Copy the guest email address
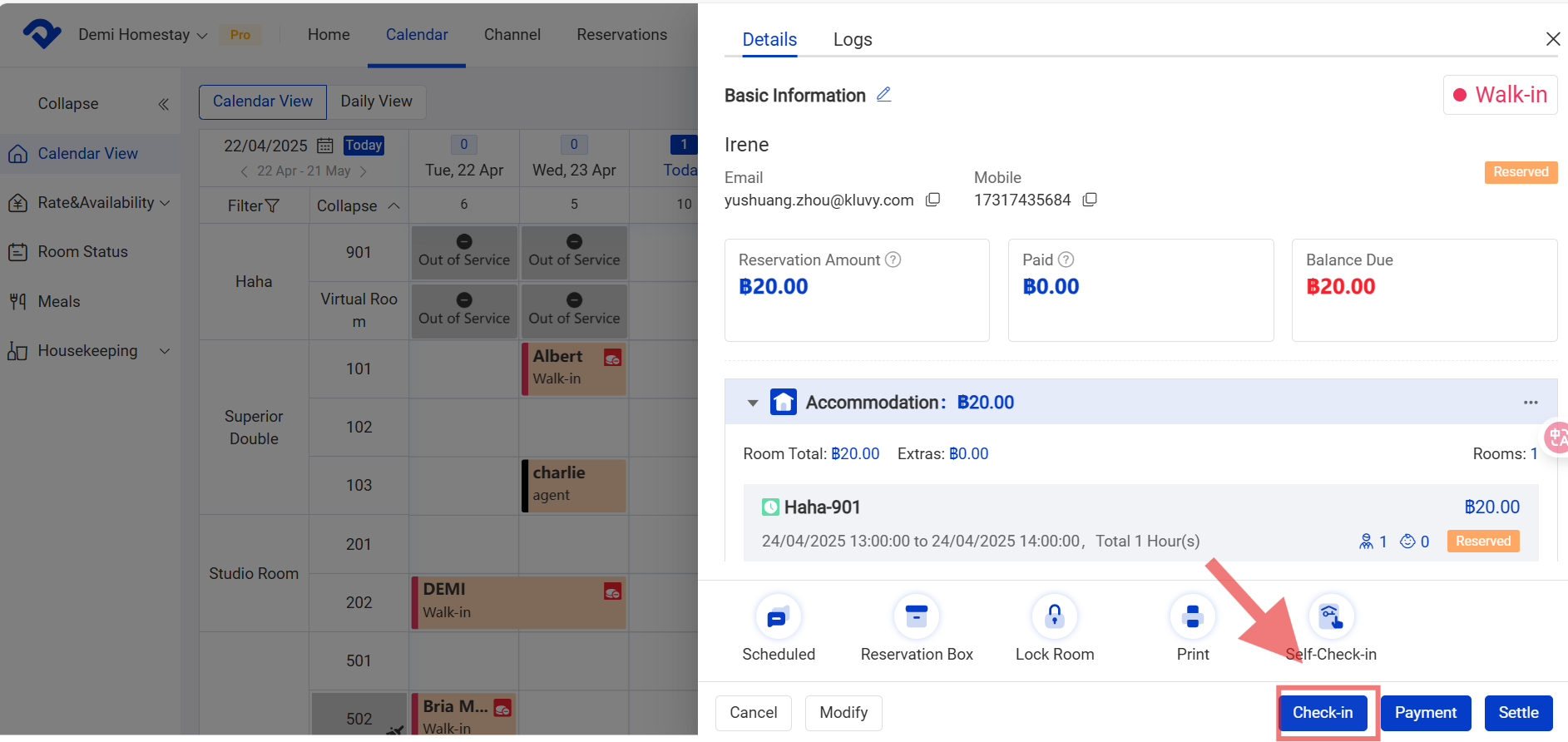Image resolution: width=1568 pixels, height=742 pixels. tap(933, 200)
